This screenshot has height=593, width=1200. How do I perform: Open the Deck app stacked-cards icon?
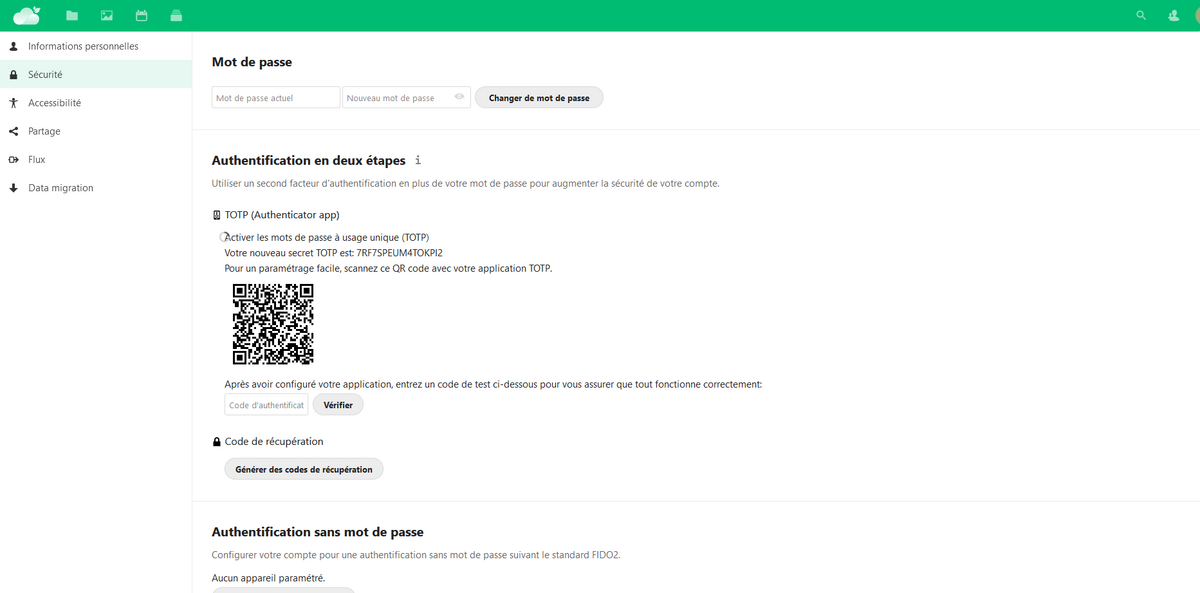(177, 16)
